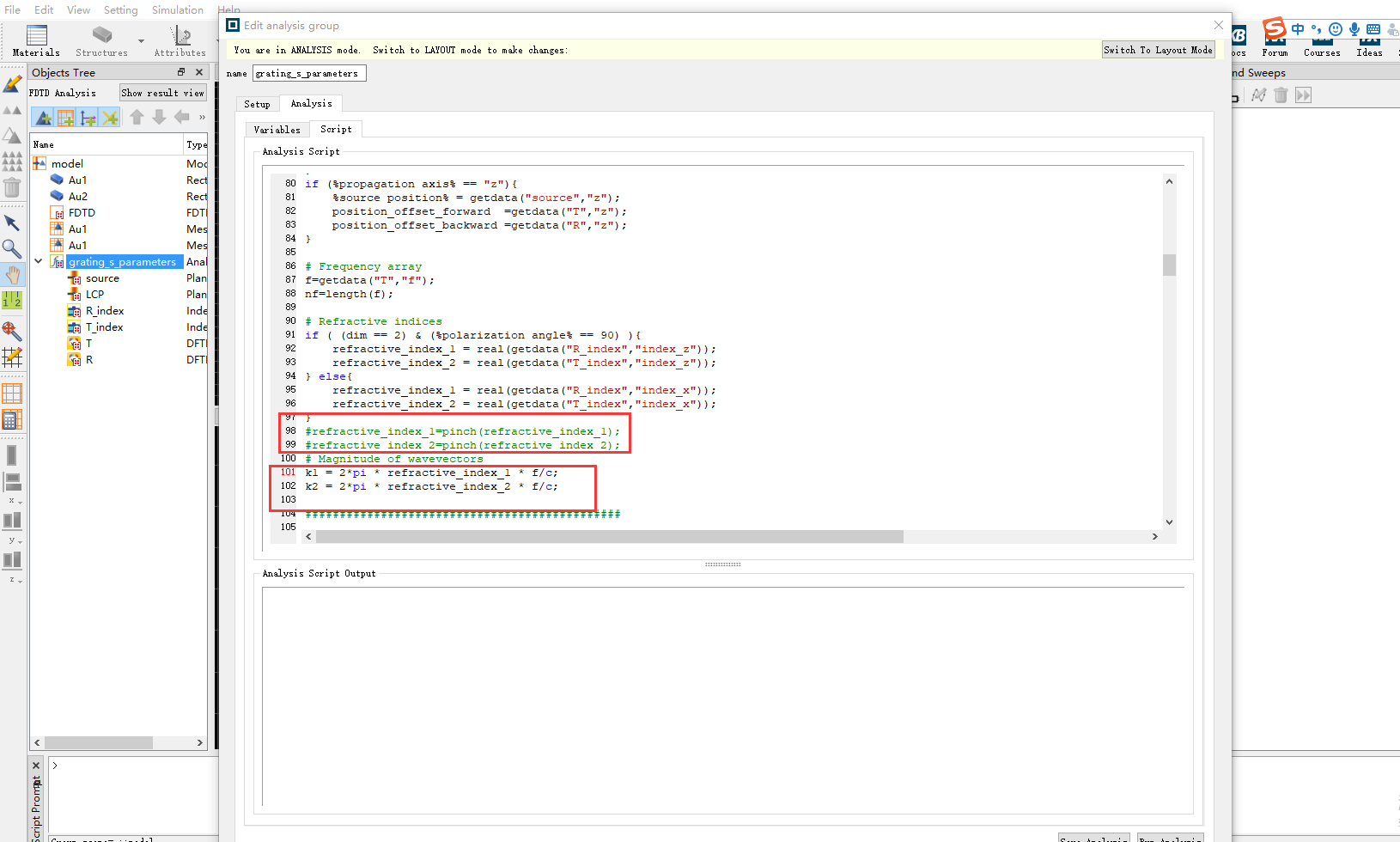
Task: Click the mesh grid pencil icon
Action: [x=12, y=357]
